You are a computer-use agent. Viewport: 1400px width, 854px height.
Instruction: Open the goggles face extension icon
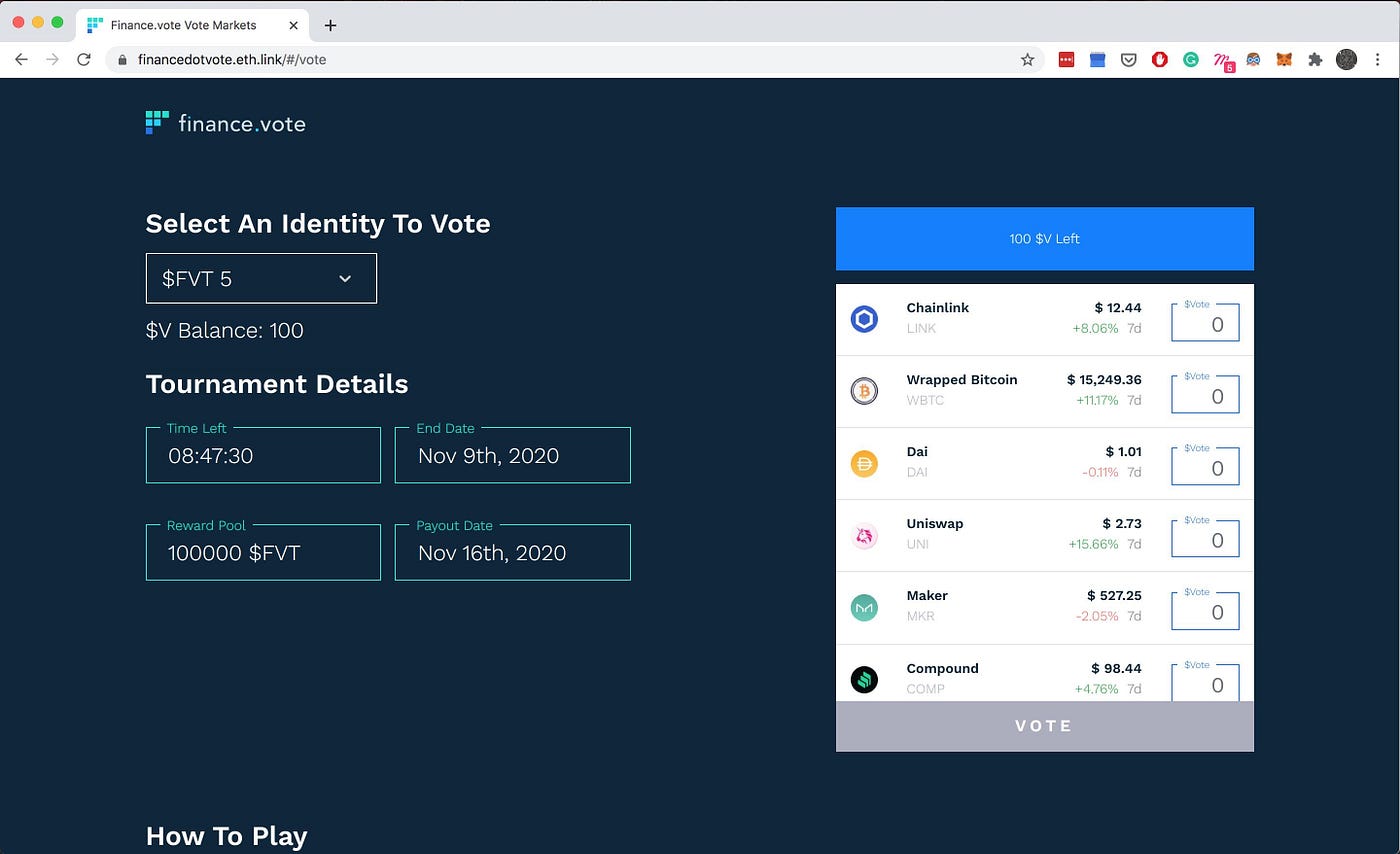1253,59
